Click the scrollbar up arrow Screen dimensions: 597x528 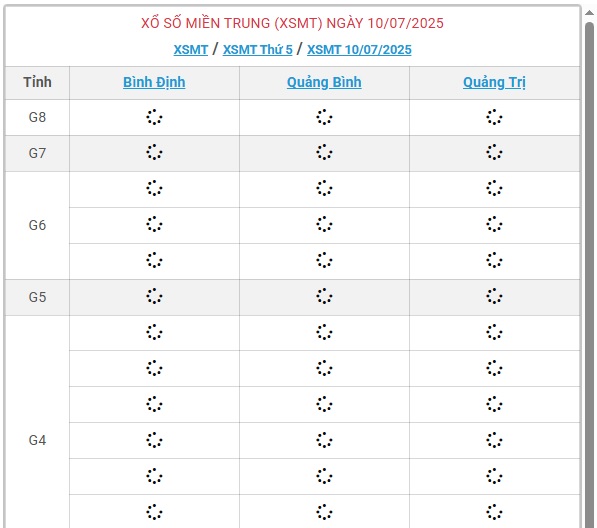point(589,12)
